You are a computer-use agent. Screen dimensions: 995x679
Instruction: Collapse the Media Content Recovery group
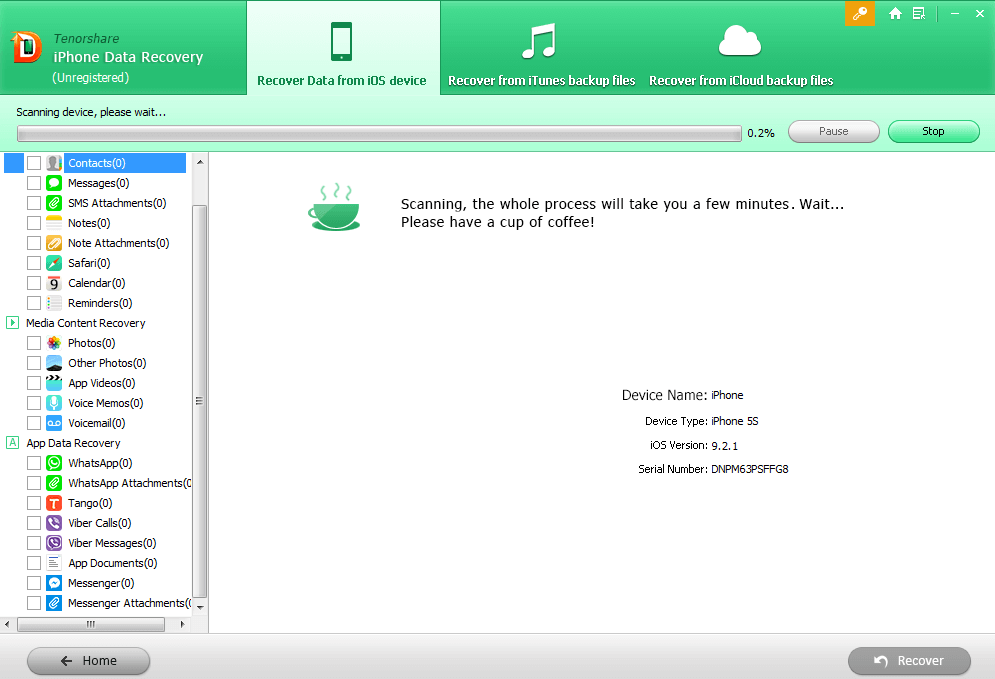[12, 322]
